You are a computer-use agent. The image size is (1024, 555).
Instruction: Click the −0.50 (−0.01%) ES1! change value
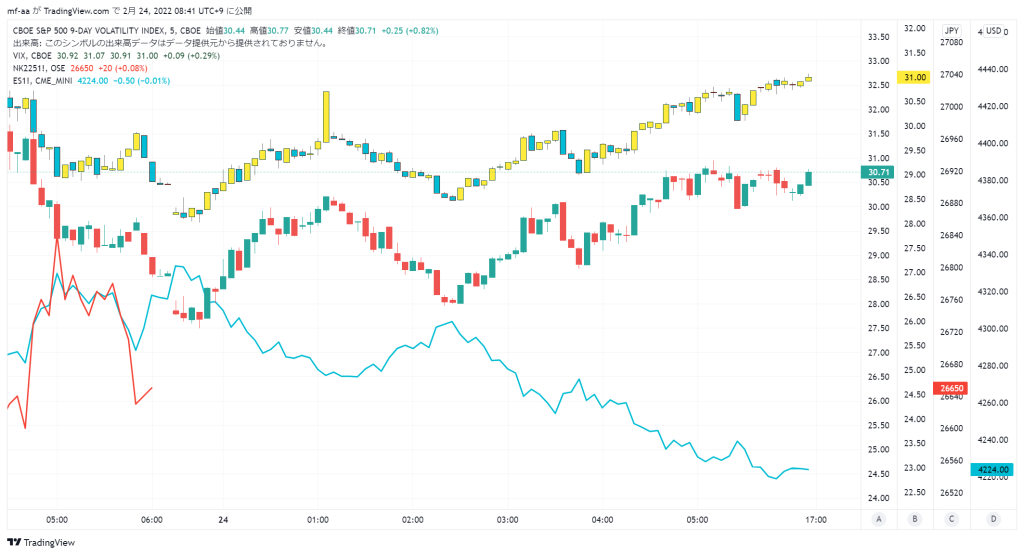coord(142,81)
